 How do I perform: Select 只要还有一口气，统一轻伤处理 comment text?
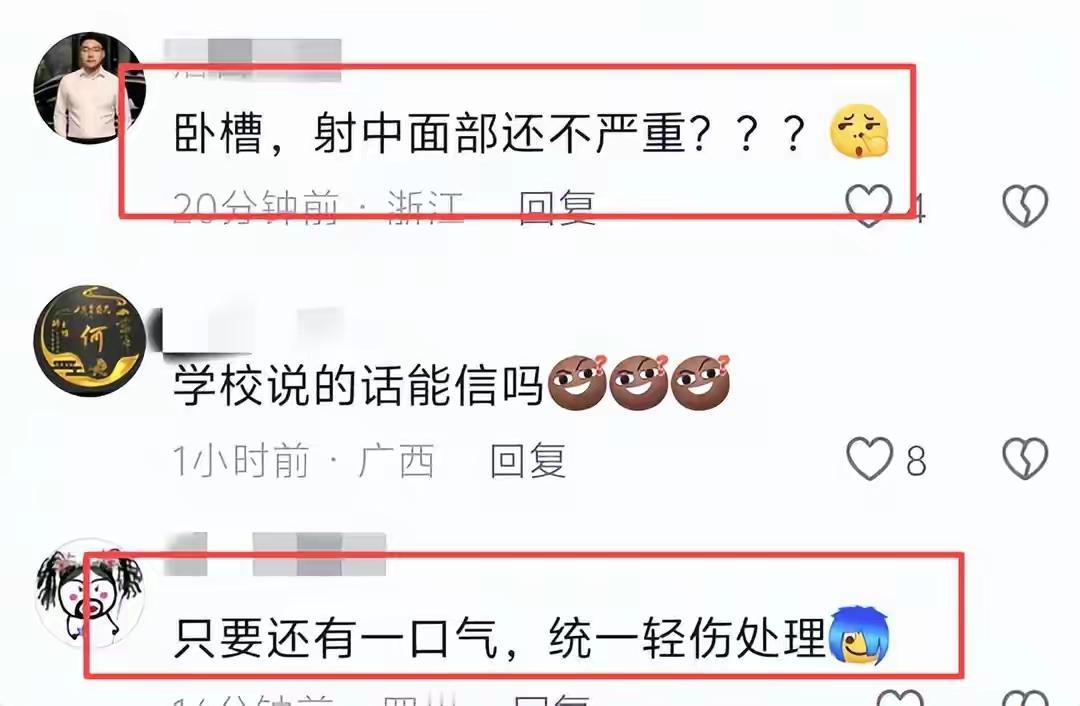coord(499,638)
